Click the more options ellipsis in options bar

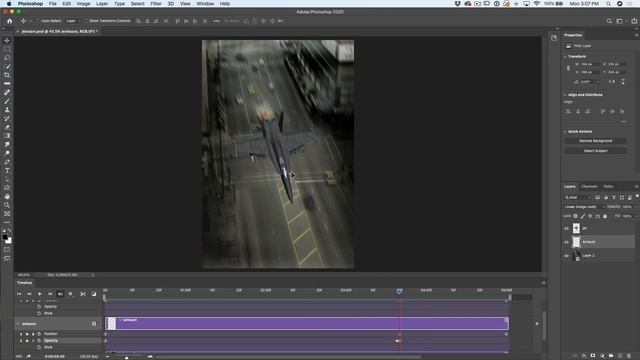pyautogui.click(x=216, y=21)
